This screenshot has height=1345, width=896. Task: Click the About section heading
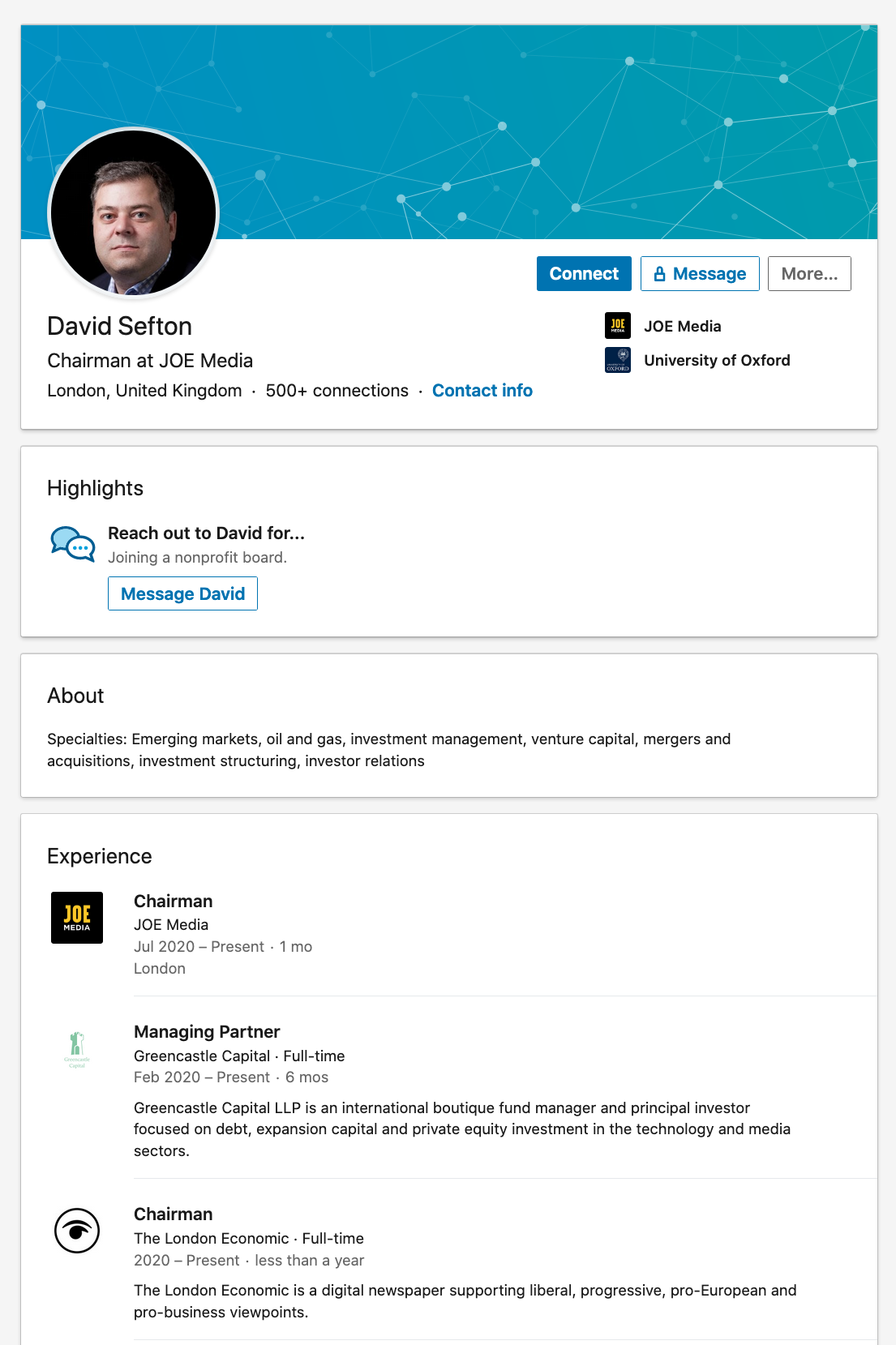75,696
